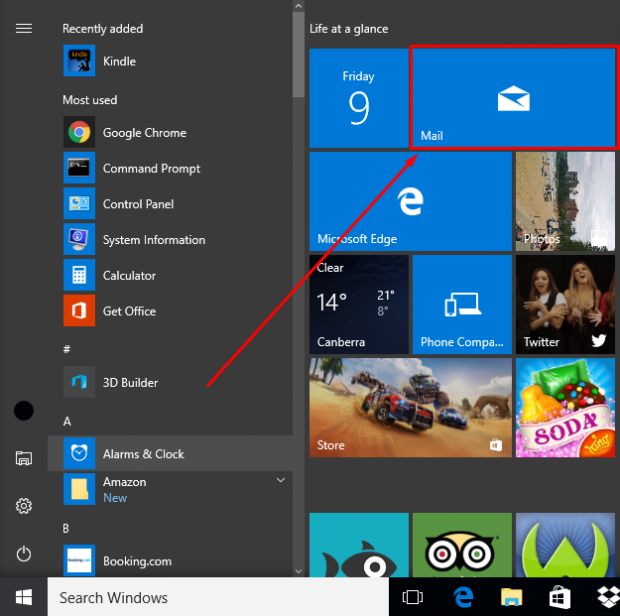Open the Phone Companion tile
Image resolution: width=620 pixels, height=616 pixels.
(x=462, y=304)
